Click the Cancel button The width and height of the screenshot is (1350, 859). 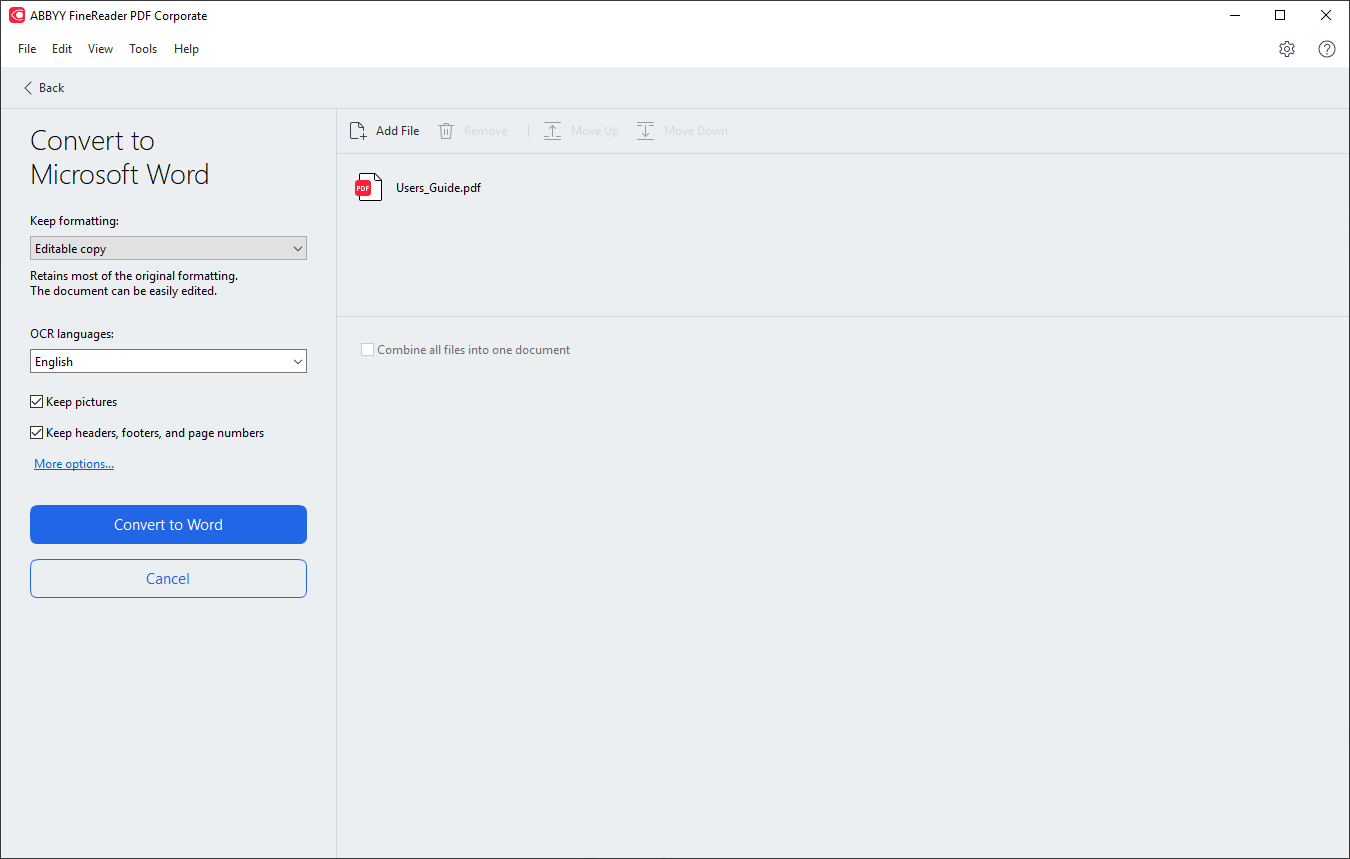pos(168,578)
